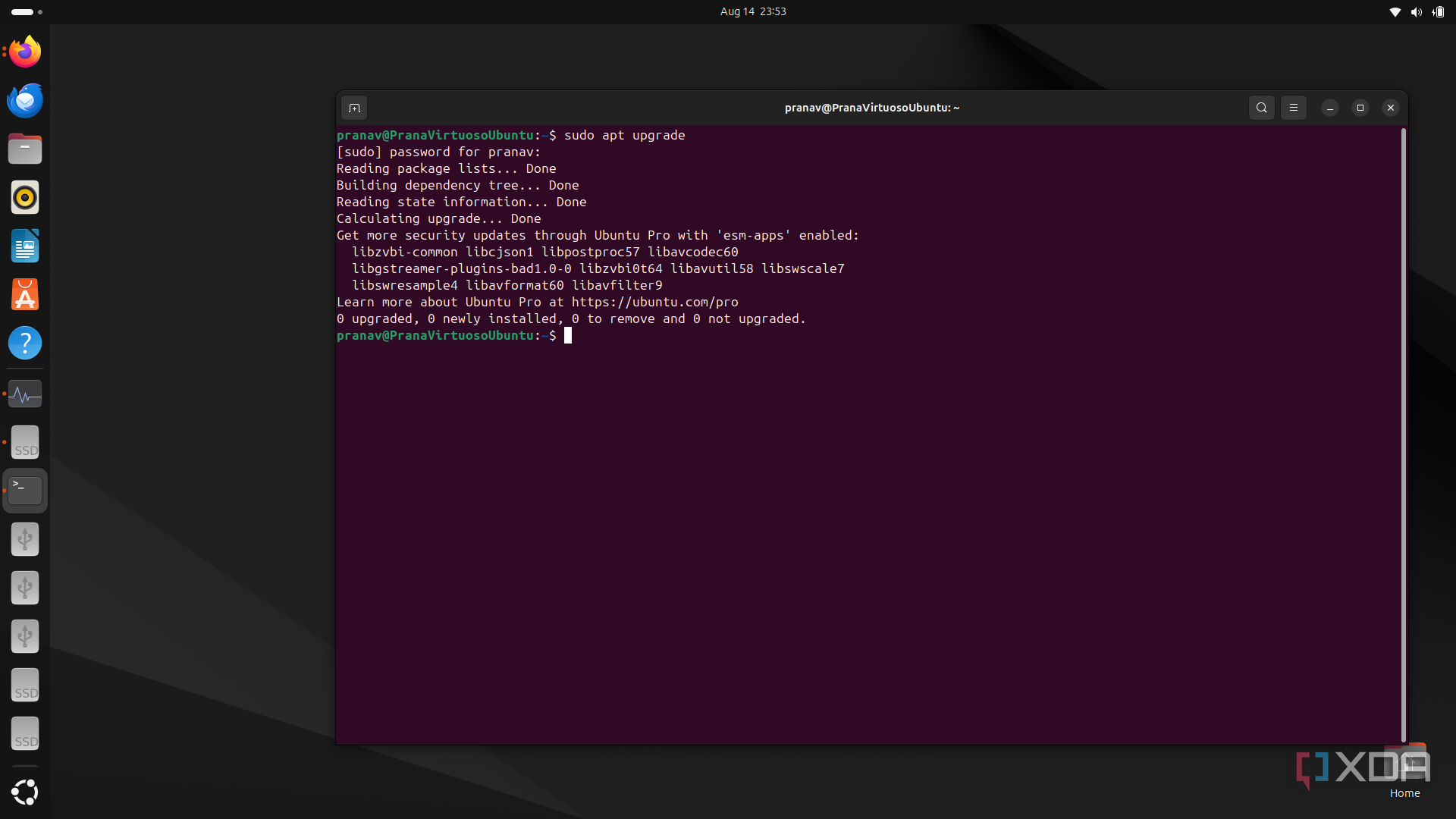Click the 'sudo apt upgrade' command text

point(624,135)
